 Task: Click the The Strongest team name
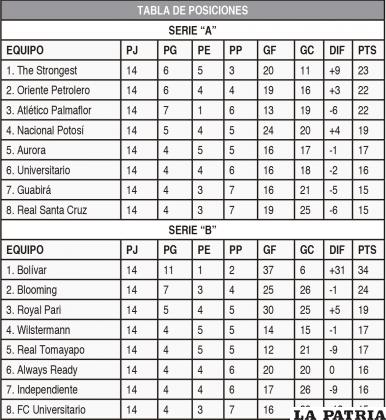click(47, 70)
